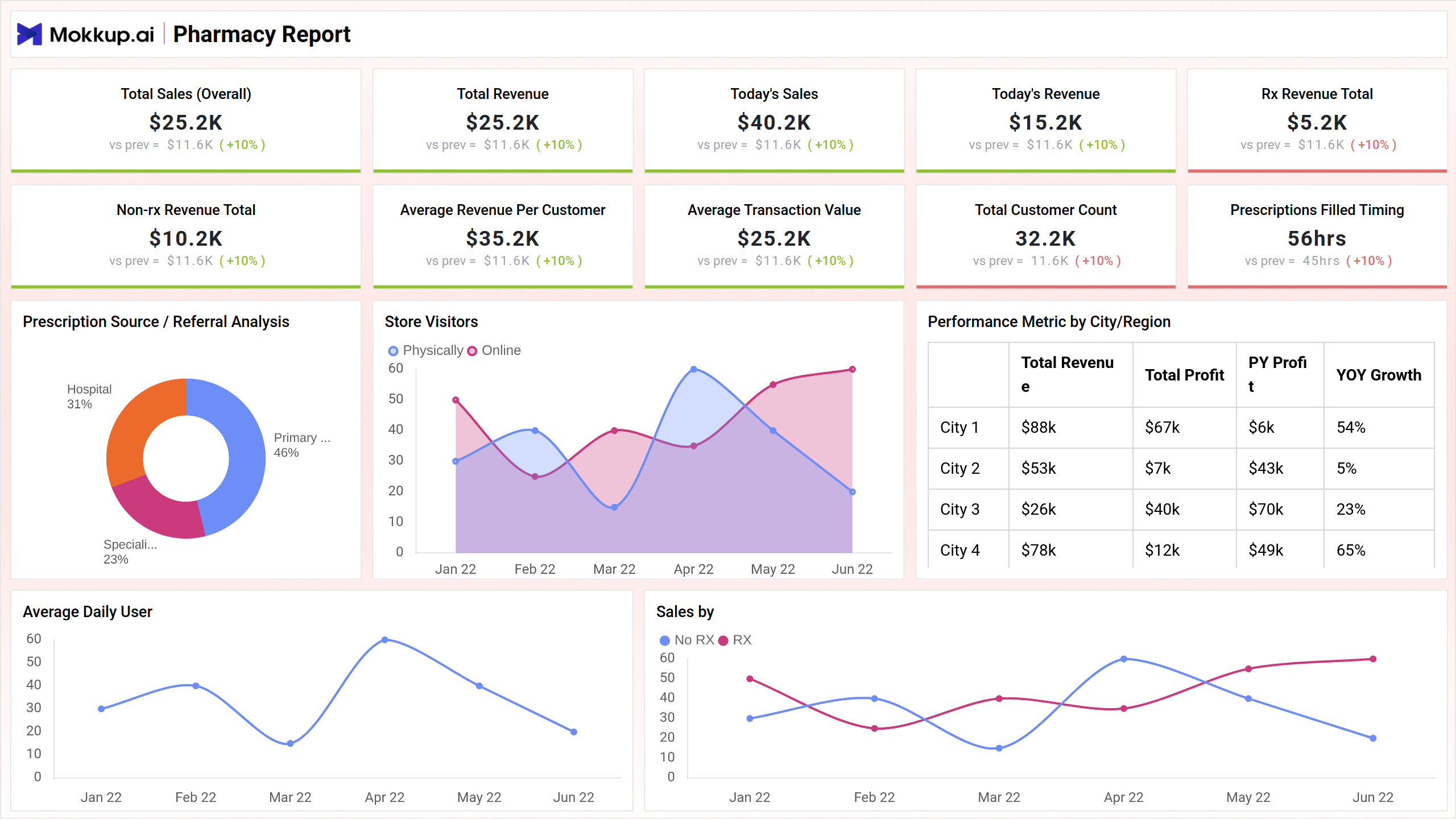Click the Sales by chart heading
Screen dimensions: 1456x819
pyautogui.click(x=685, y=612)
